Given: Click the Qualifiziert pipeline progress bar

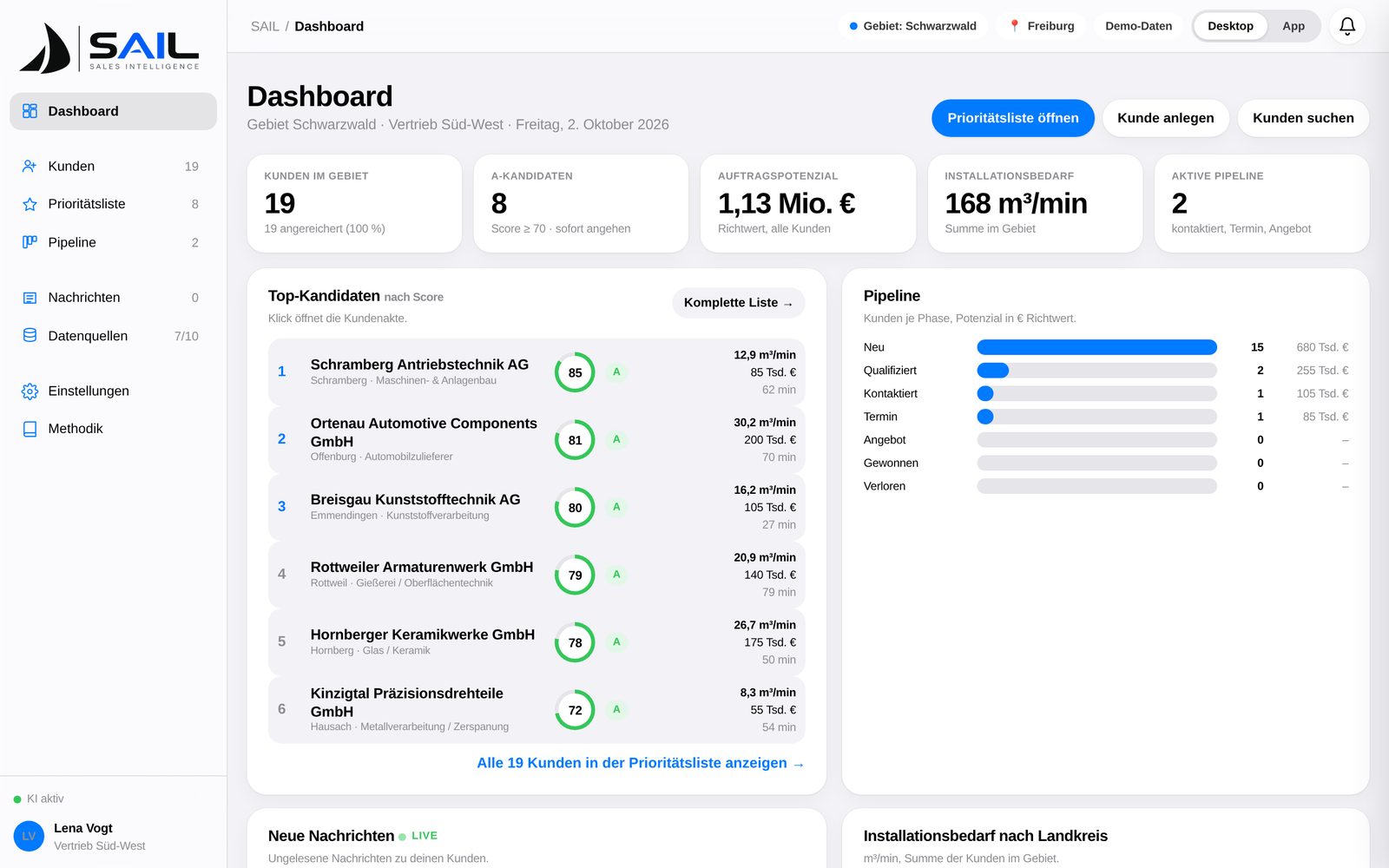Looking at the screenshot, I should click(x=1096, y=371).
